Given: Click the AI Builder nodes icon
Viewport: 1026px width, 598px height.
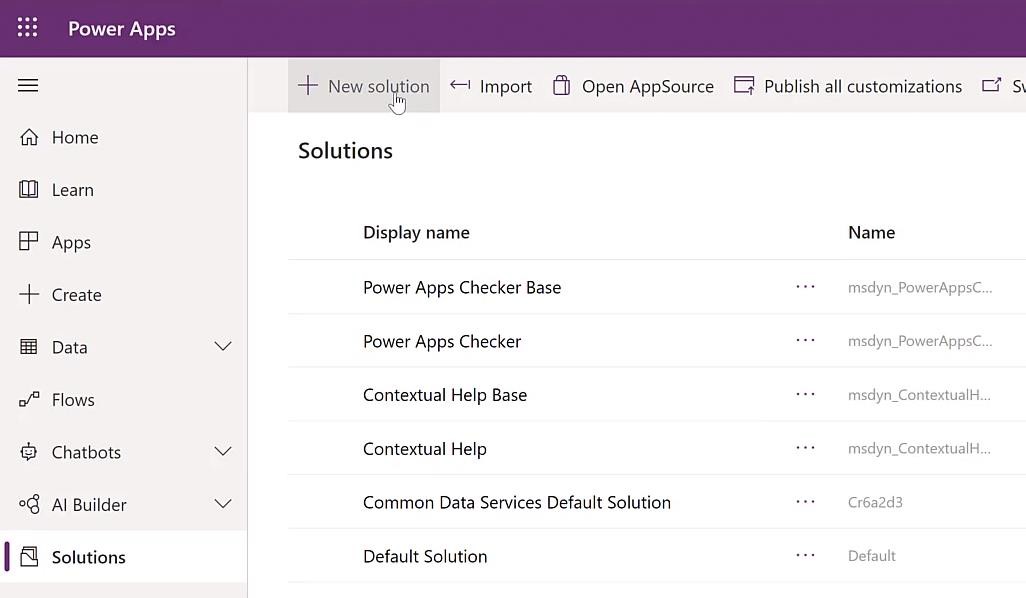Looking at the screenshot, I should (29, 504).
